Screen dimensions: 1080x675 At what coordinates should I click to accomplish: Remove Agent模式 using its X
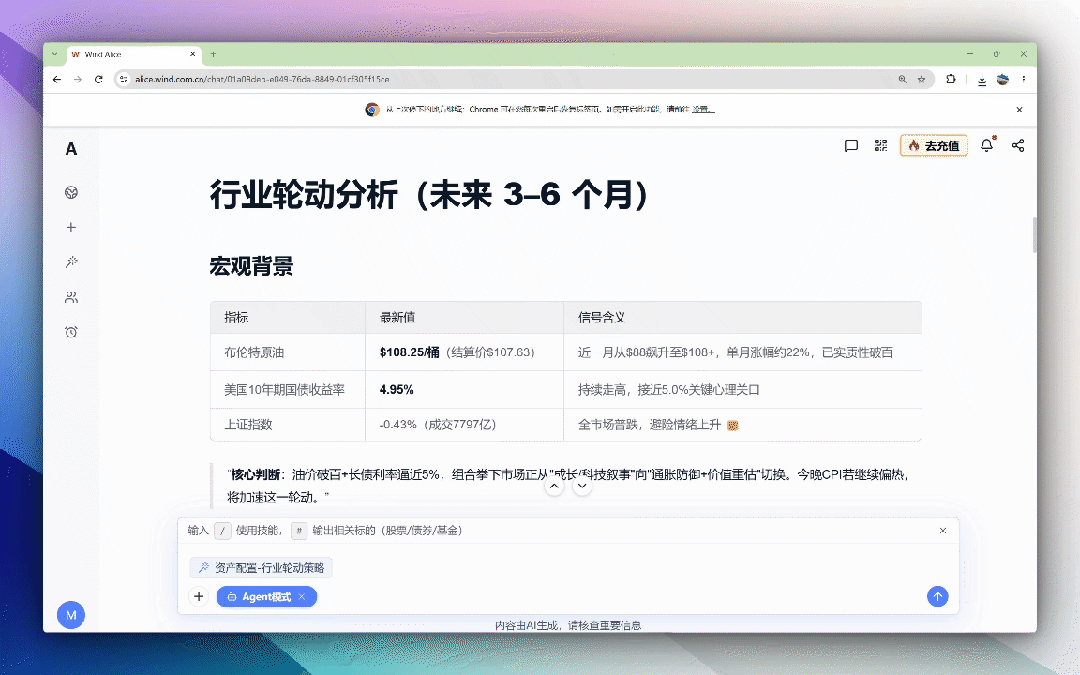point(302,596)
